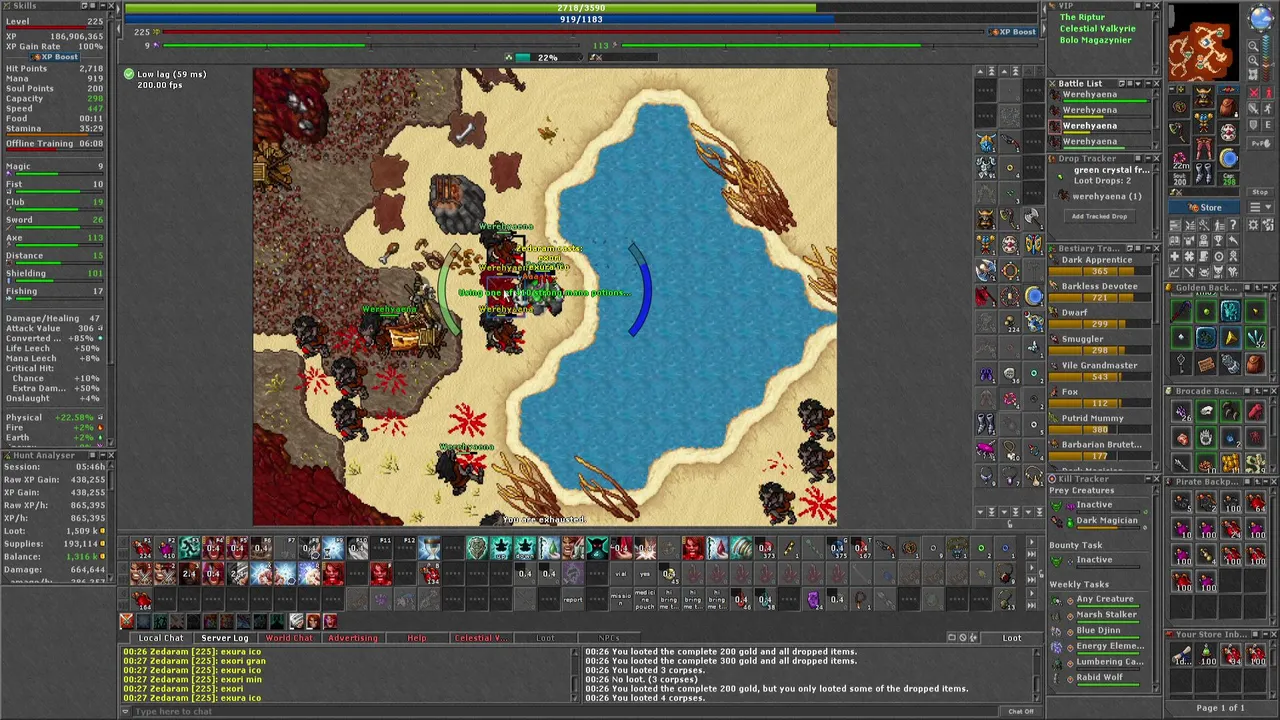Image resolution: width=1280 pixels, height=720 pixels.
Task: Click Vile Grandmaster bestiary entry
Action: click(1099, 366)
